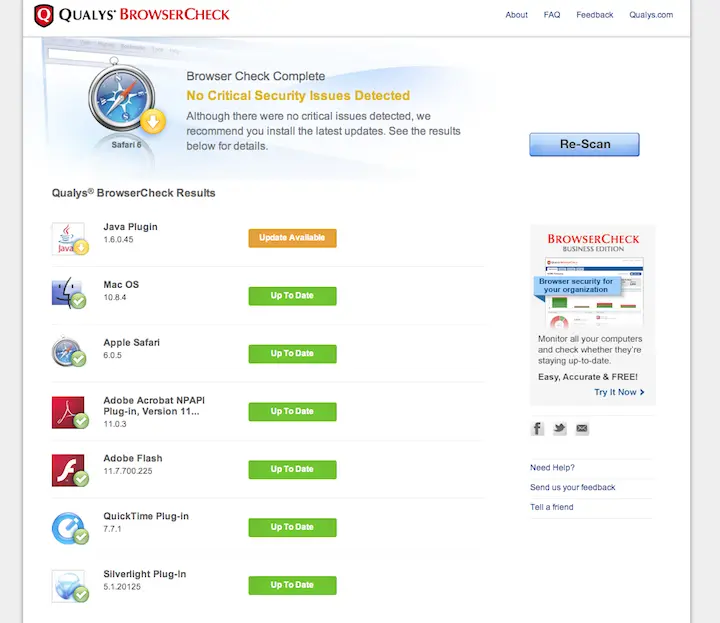Click the Silverlight Plug-in crystal icon

click(x=68, y=586)
